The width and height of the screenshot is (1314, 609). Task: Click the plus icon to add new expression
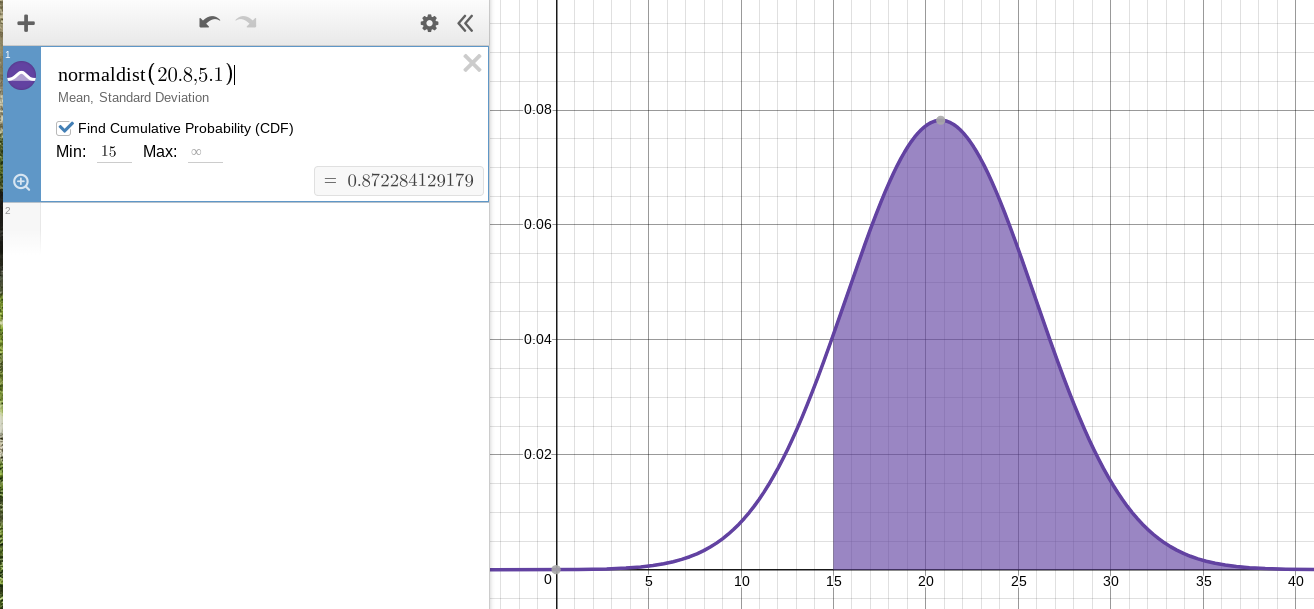tap(25, 22)
